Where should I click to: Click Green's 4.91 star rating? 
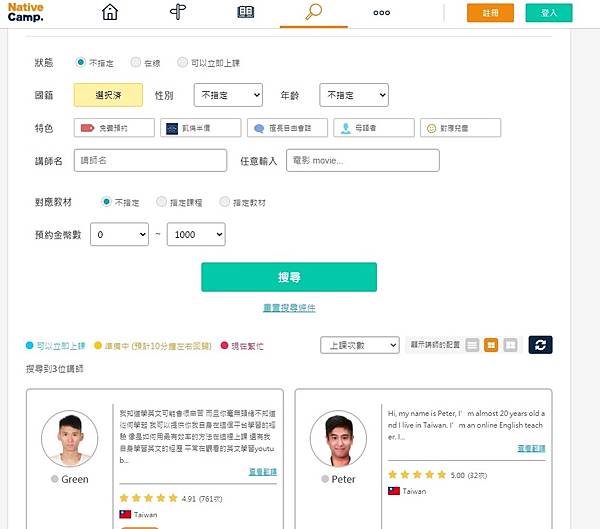coord(171,498)
